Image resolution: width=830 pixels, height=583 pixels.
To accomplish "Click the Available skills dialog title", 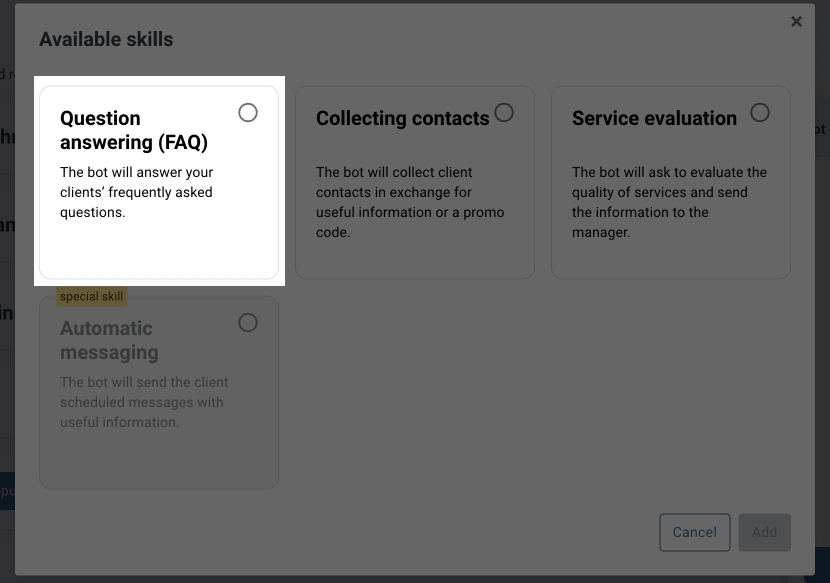I will [106, 39].
